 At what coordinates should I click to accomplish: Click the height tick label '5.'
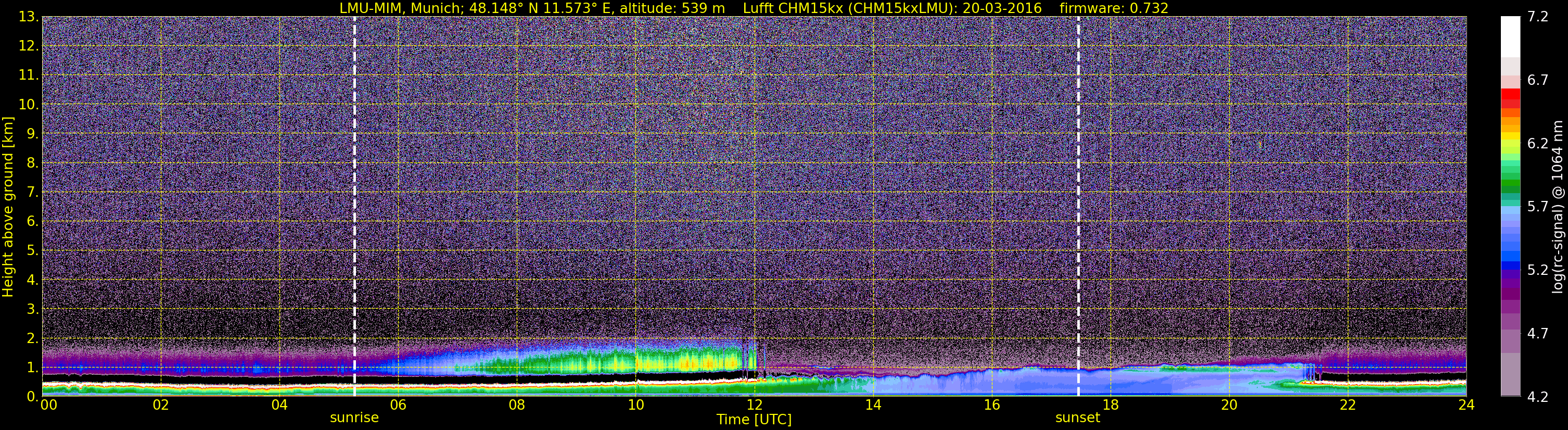point(32,250)
